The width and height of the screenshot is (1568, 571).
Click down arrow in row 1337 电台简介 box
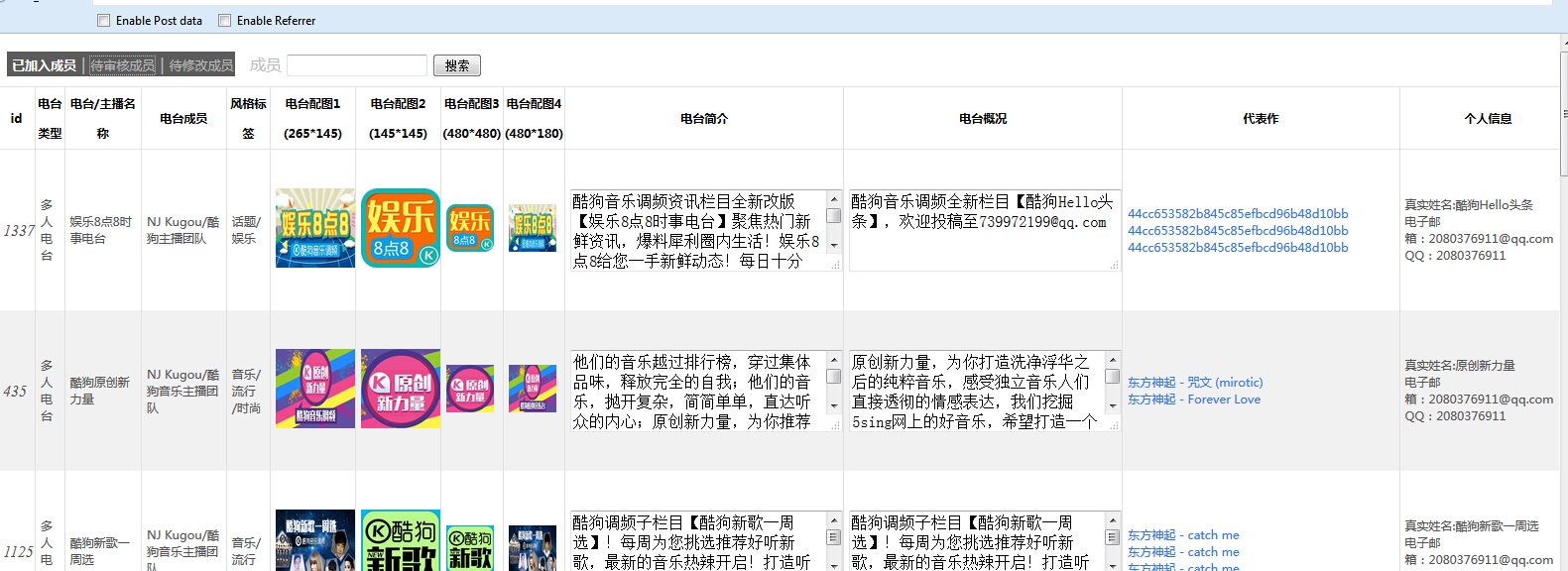pos(834,245)
